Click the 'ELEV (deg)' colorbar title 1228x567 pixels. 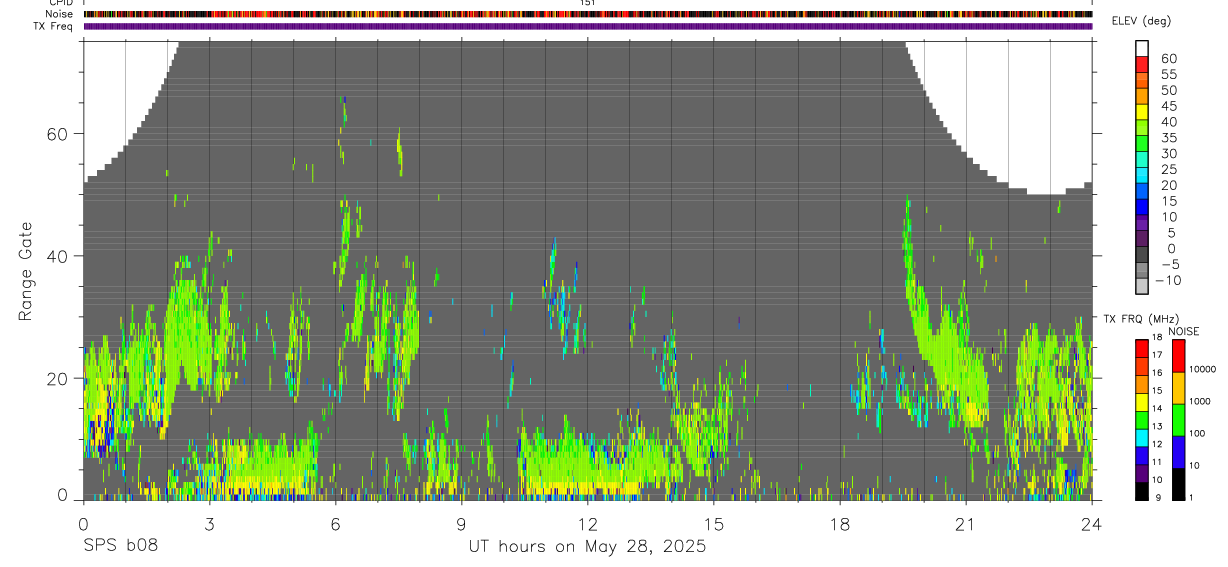pyautogui.click(x=1142, y=21)
